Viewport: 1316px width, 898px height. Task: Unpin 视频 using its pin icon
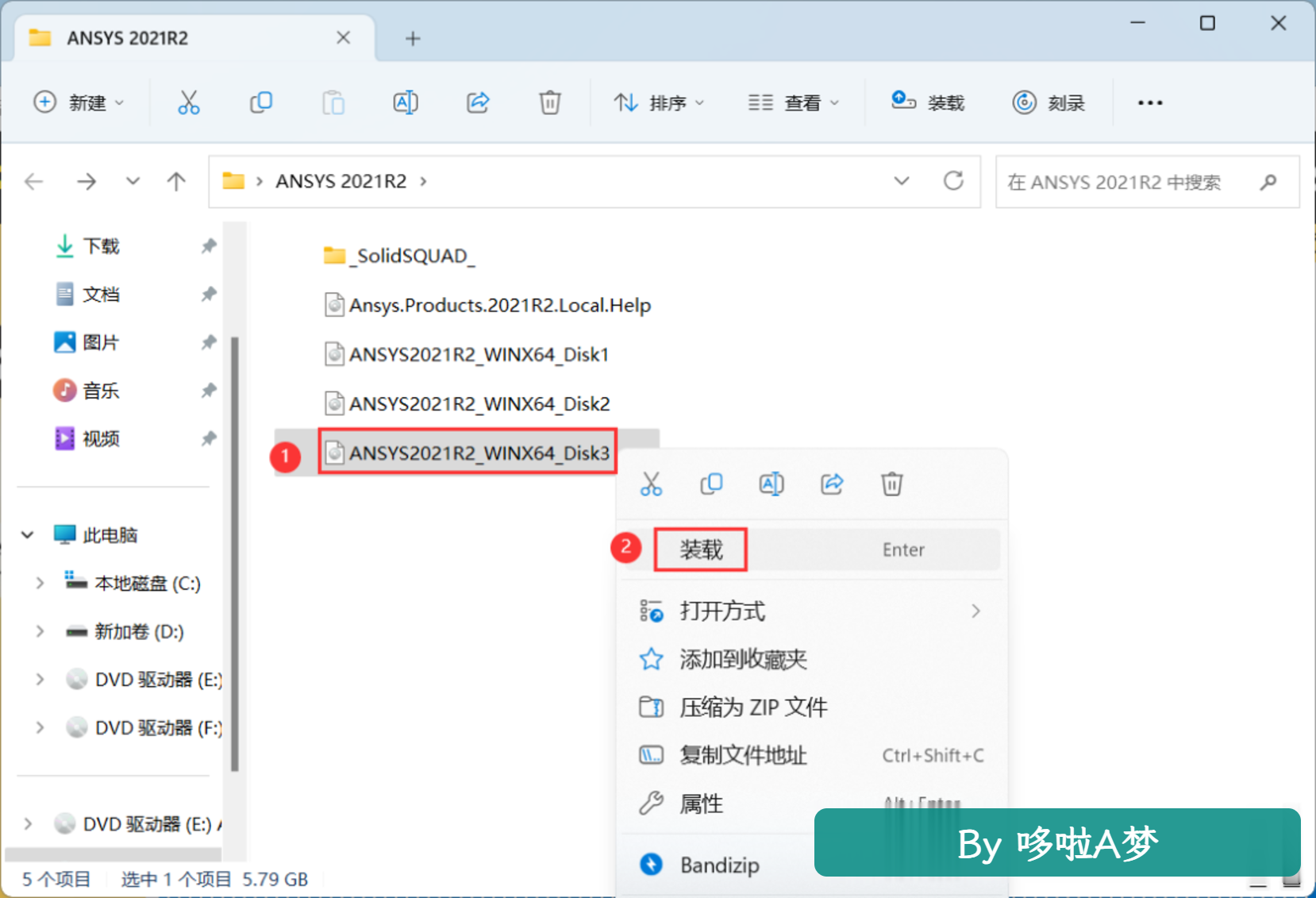click(x=209, y=438)
